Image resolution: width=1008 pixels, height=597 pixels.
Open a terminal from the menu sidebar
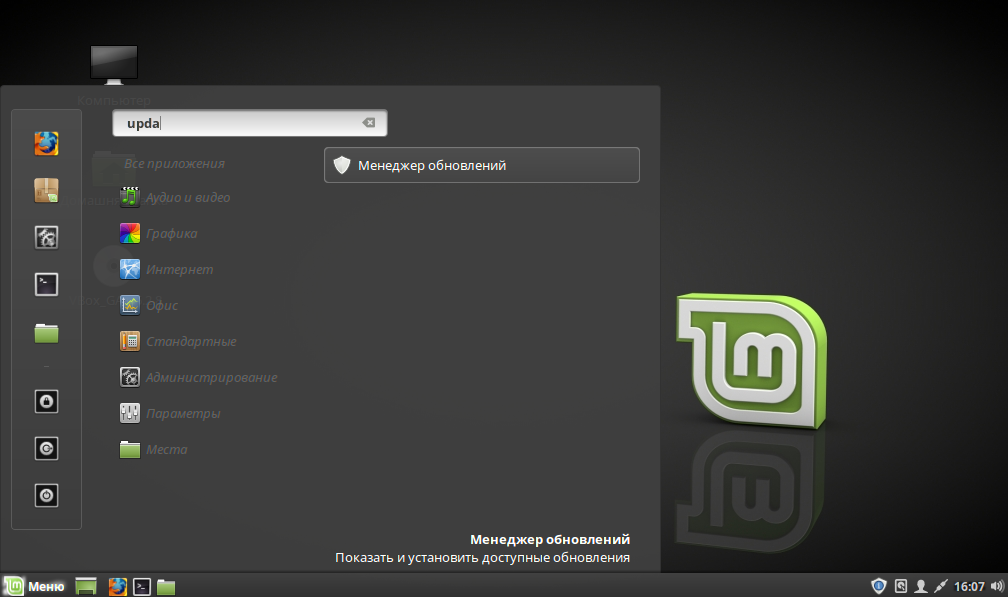45,284
